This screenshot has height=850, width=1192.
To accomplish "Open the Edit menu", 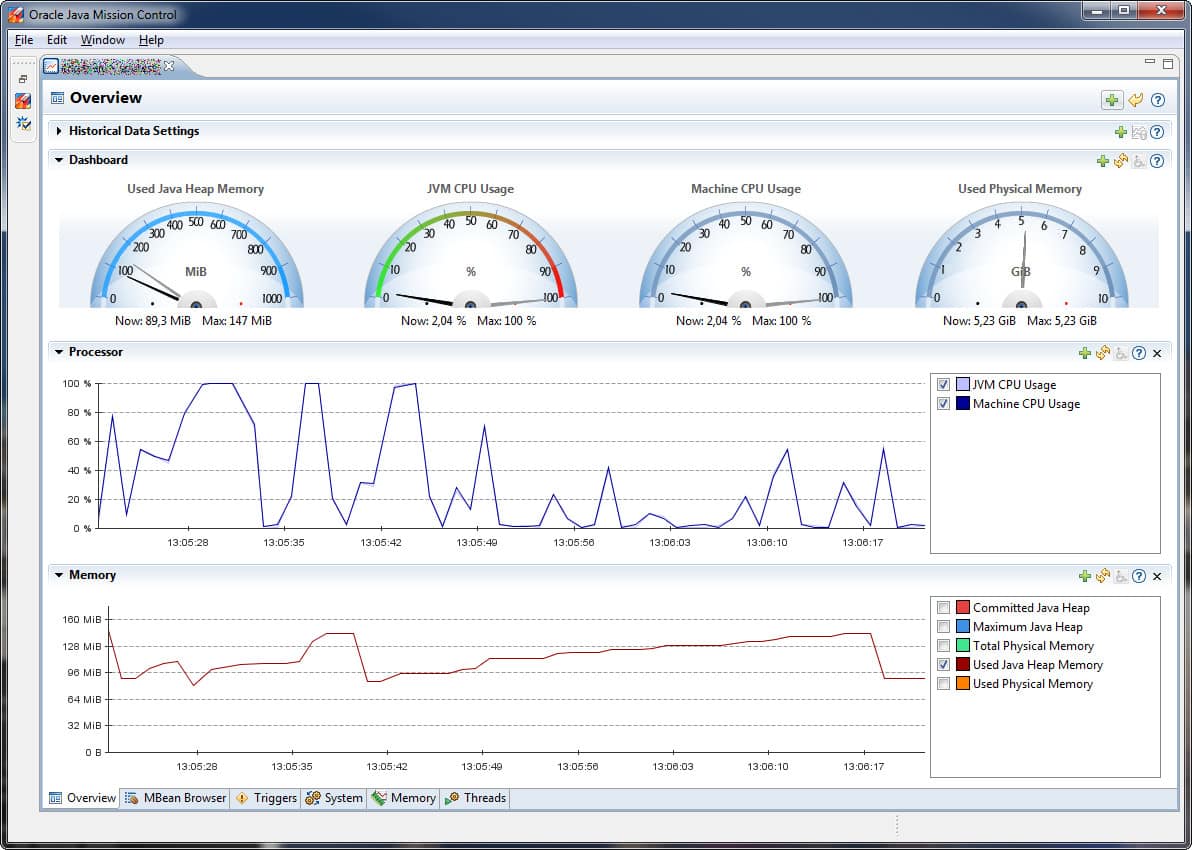I will click(56, 40).
